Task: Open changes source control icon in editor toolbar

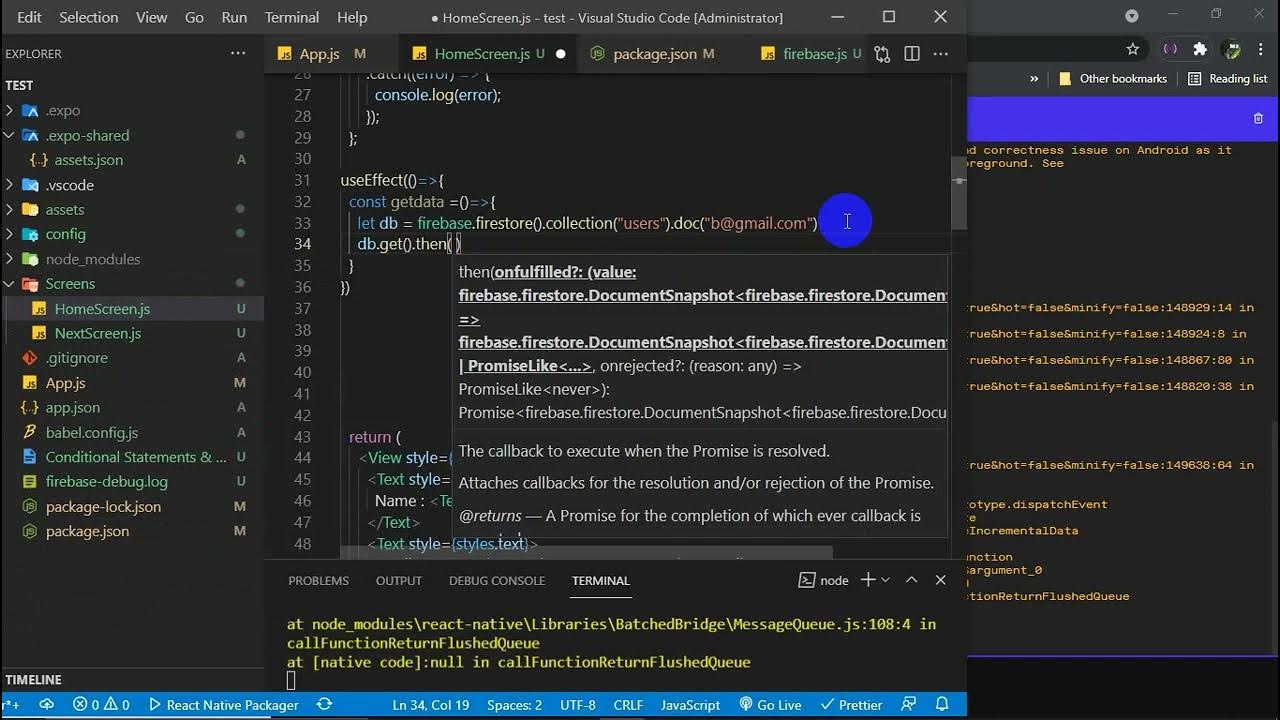Action: (x=882, y=54)
